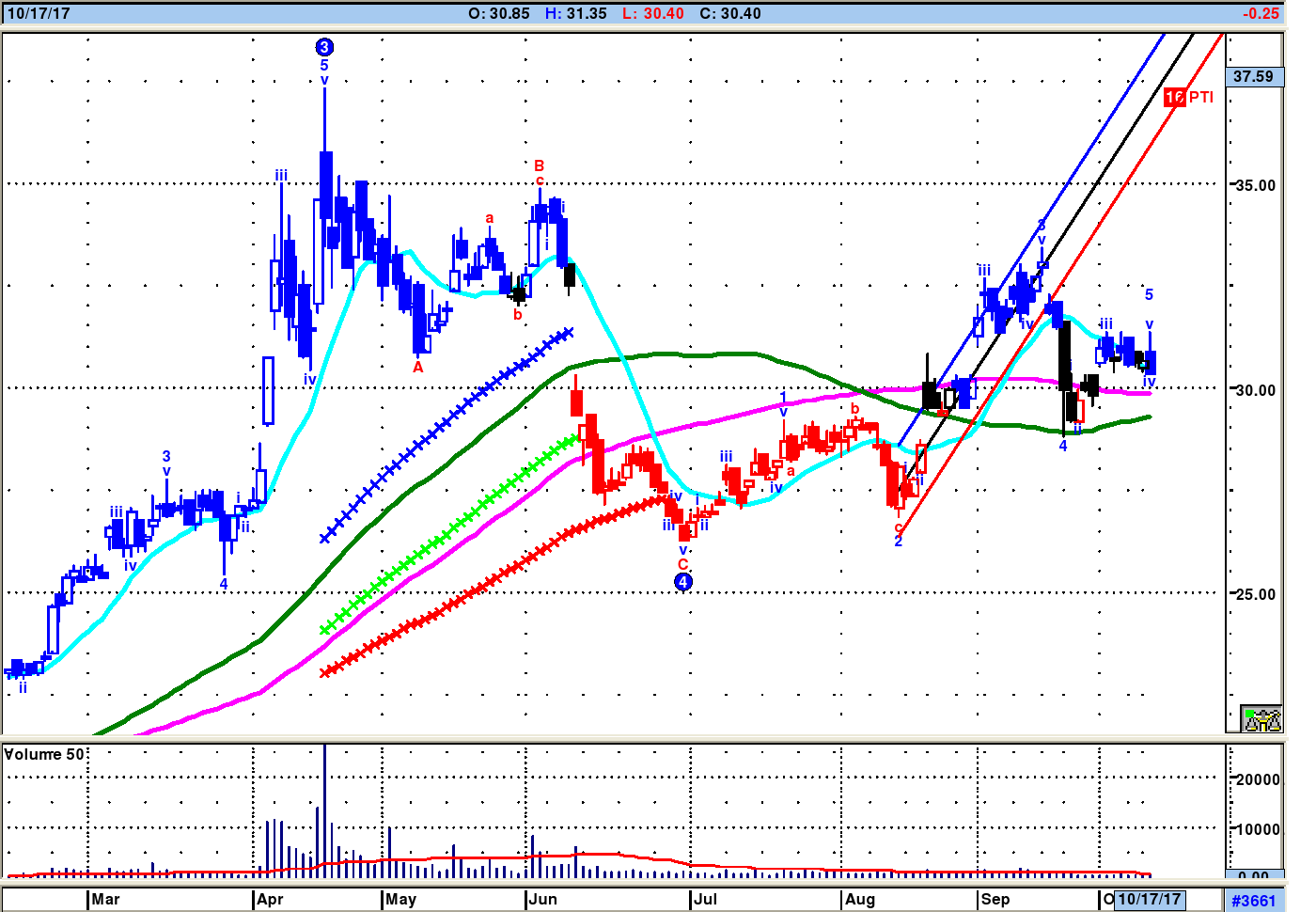This screenshot has width=1316, height=912.
Task: Click the blue high value H: 31.35
Action: click(x=576, y=13)
